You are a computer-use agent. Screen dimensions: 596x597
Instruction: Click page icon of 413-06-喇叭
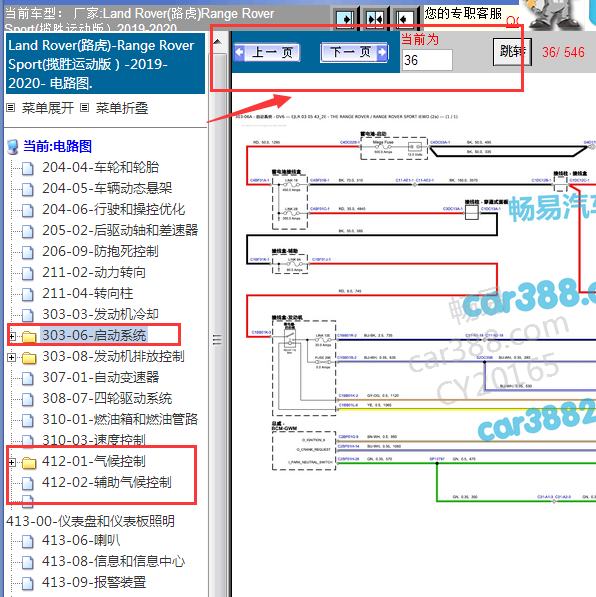click(x=28, y=541)
